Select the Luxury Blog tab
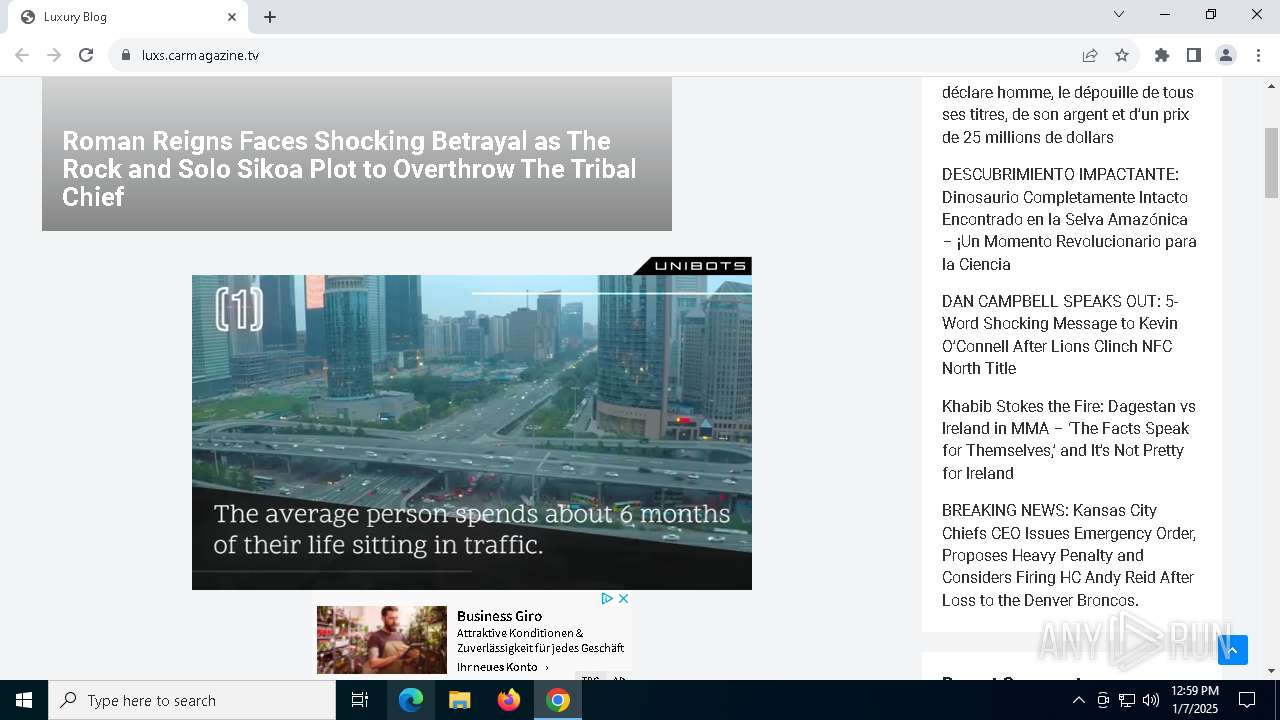Viewport: 1280px width, 720px height. coord(128,17)
